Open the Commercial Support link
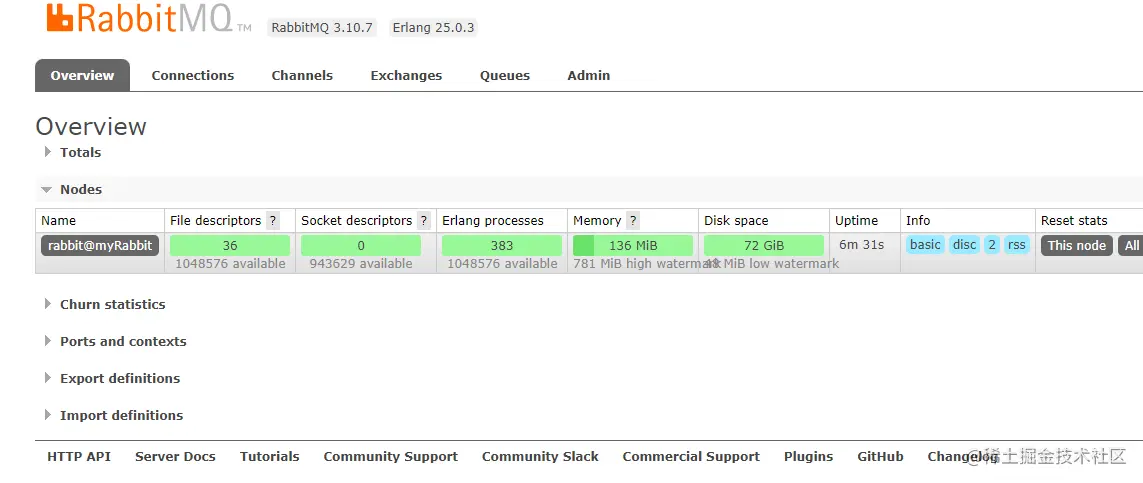Viewport: 1143px width, 483px height. coord(691,457)
